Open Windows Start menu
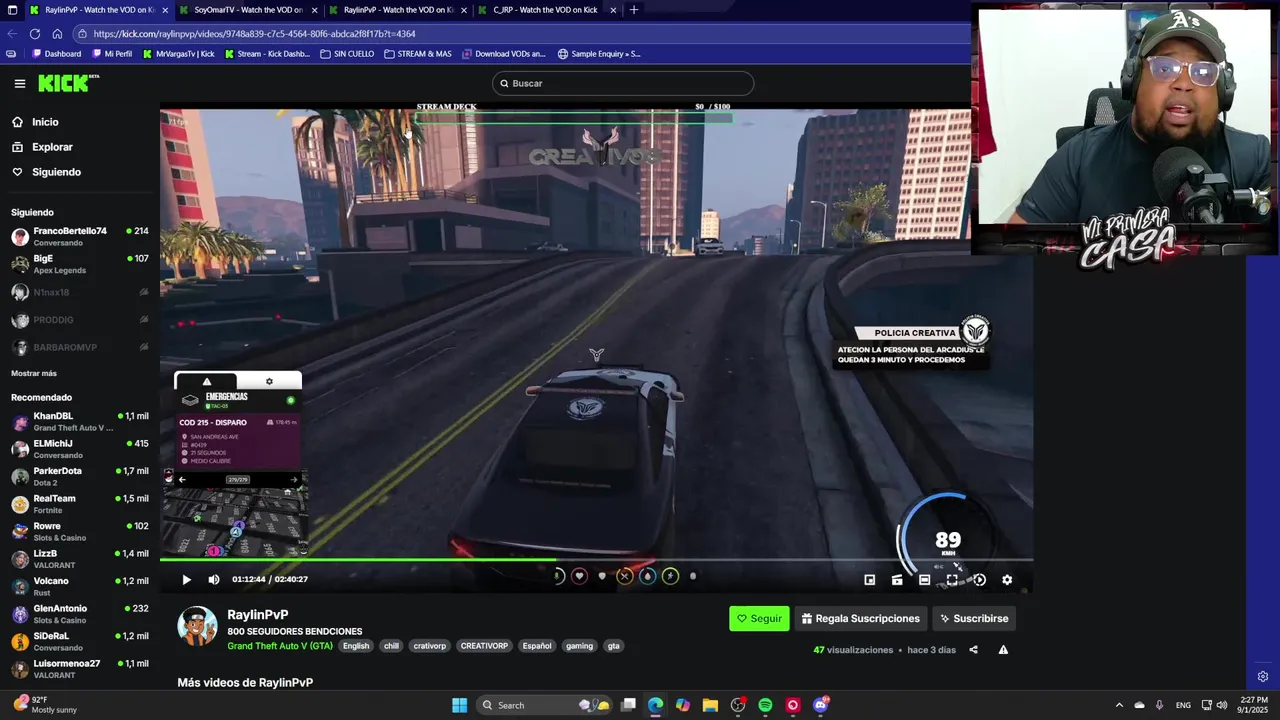Image resolution: width=1280 pixels, height=720 pixels. (x=459, y=705)
